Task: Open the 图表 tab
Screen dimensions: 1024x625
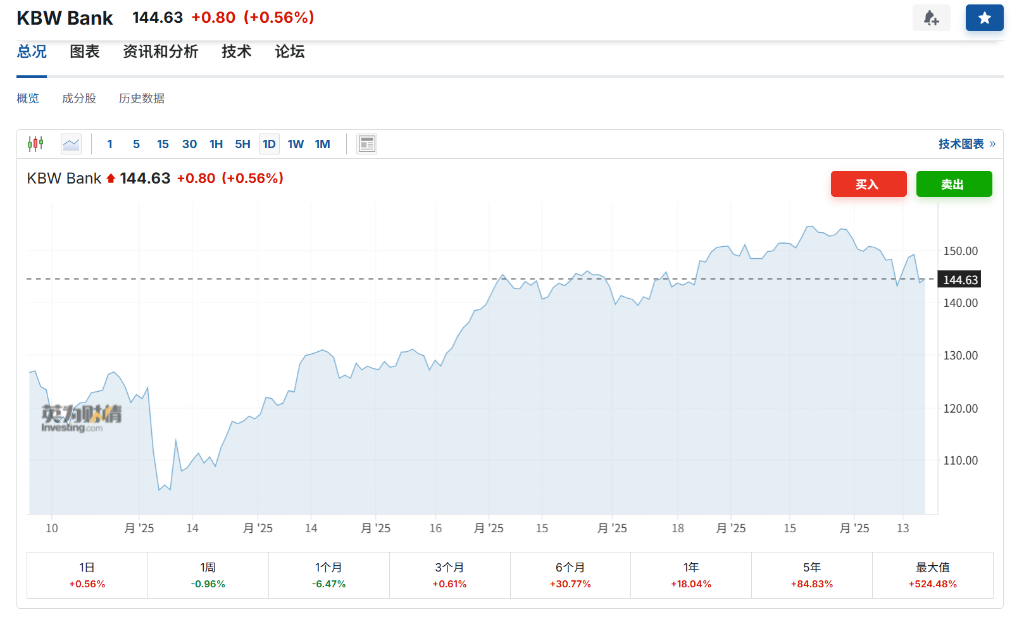Action: pos(85,52)
